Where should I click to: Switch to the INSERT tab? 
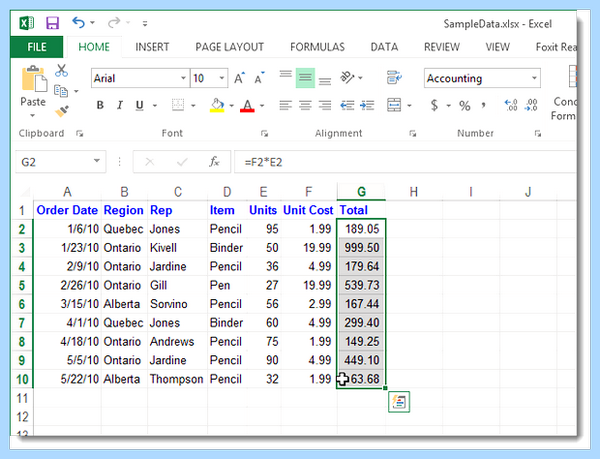(x=152, y=47)
